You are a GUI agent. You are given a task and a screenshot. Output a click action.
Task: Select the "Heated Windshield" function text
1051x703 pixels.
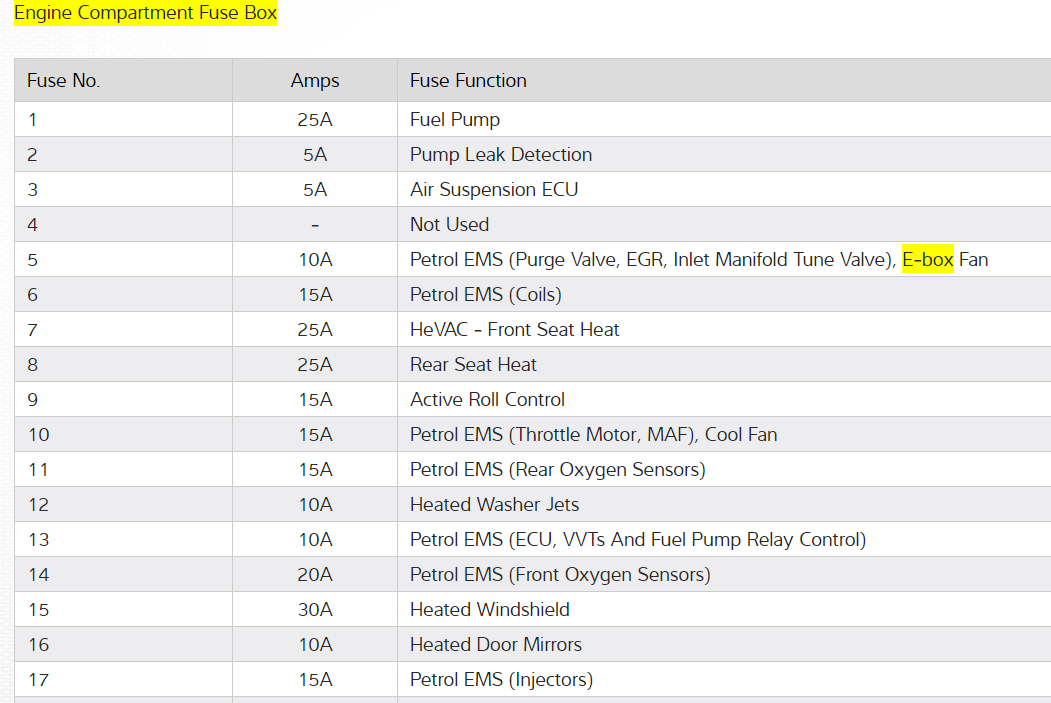tap(490, 610)
